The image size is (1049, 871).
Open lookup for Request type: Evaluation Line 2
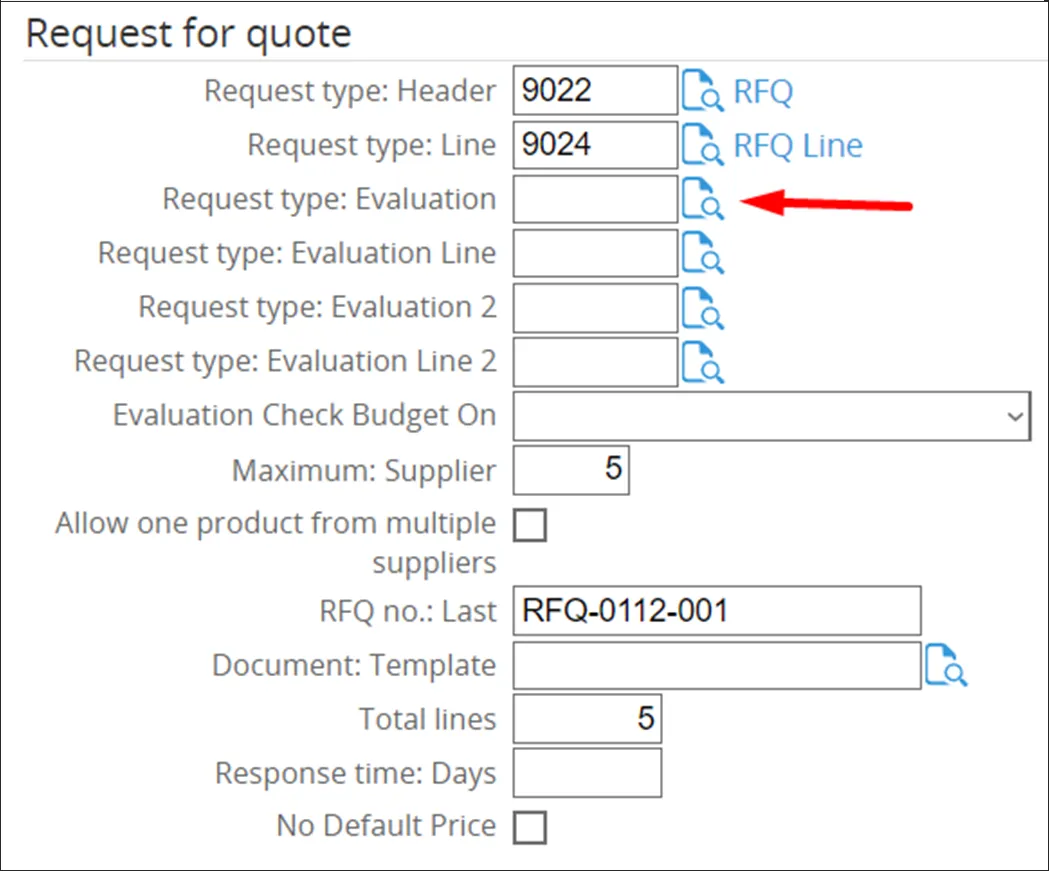(703, 361)
